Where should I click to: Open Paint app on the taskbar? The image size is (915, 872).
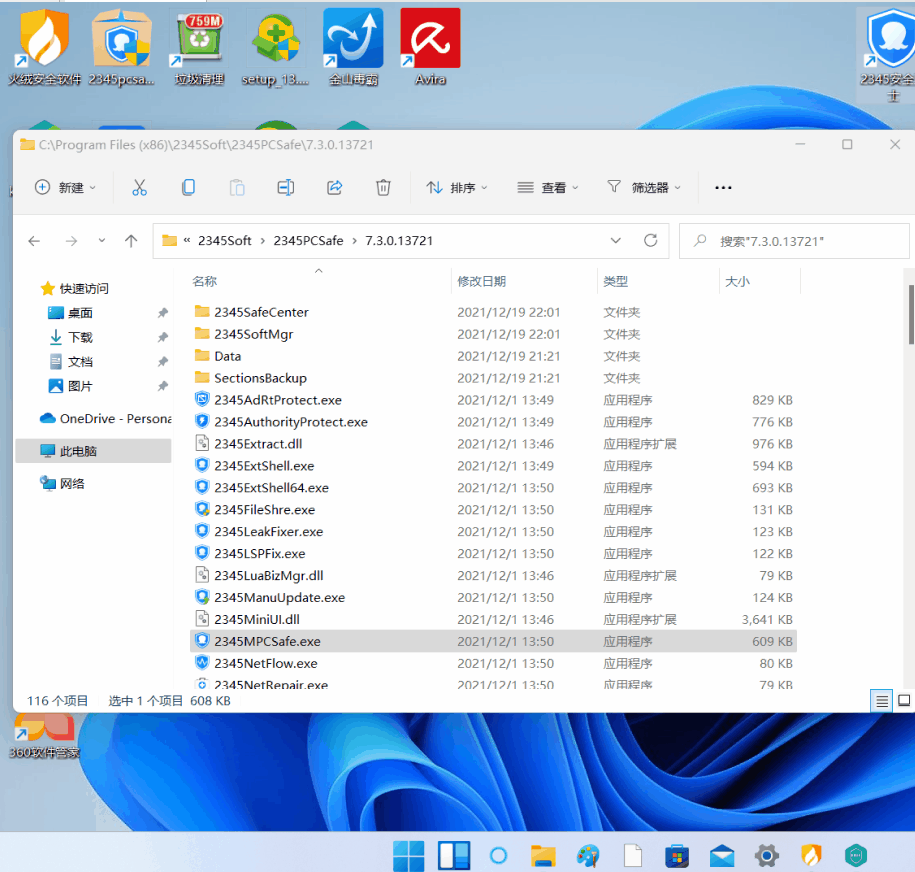click(588, 856)
